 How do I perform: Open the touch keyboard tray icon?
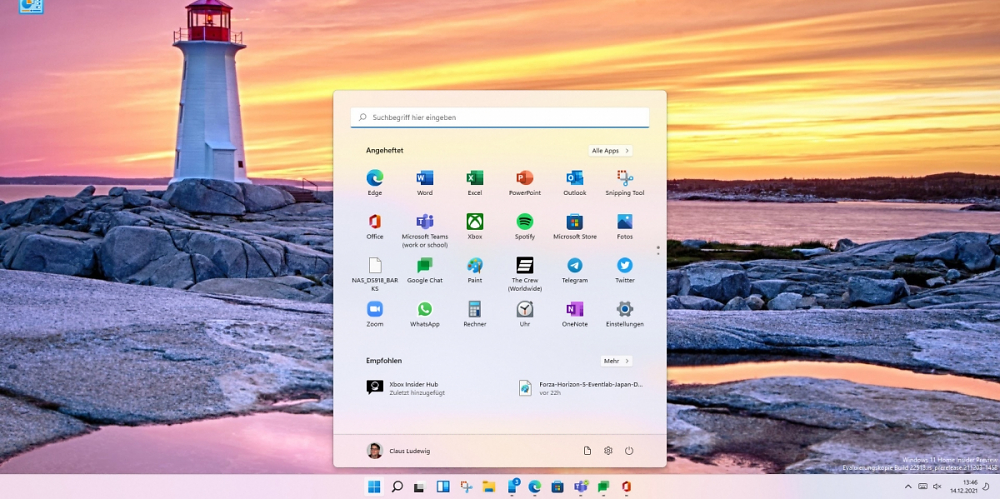coord(922,487)
